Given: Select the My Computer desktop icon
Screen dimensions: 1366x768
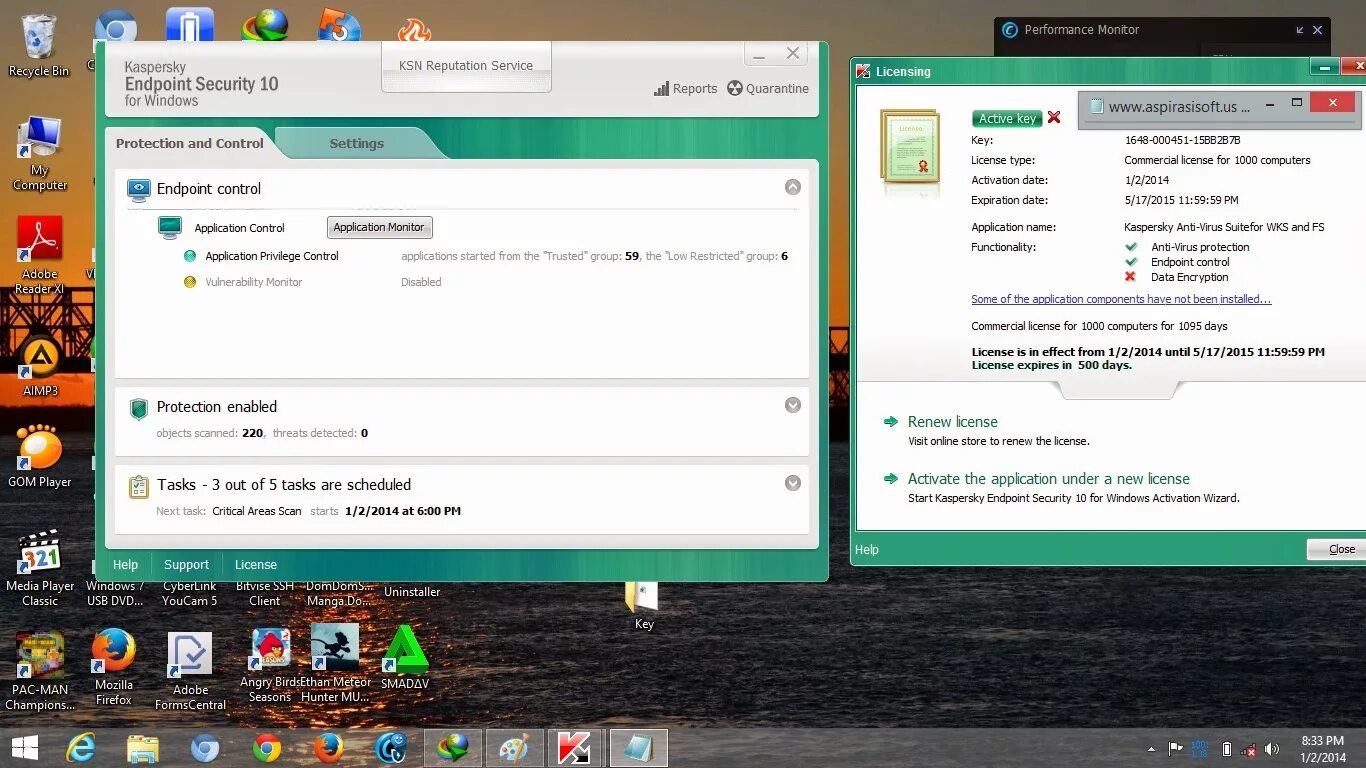Looking at the screenshot, I should 39,153.
